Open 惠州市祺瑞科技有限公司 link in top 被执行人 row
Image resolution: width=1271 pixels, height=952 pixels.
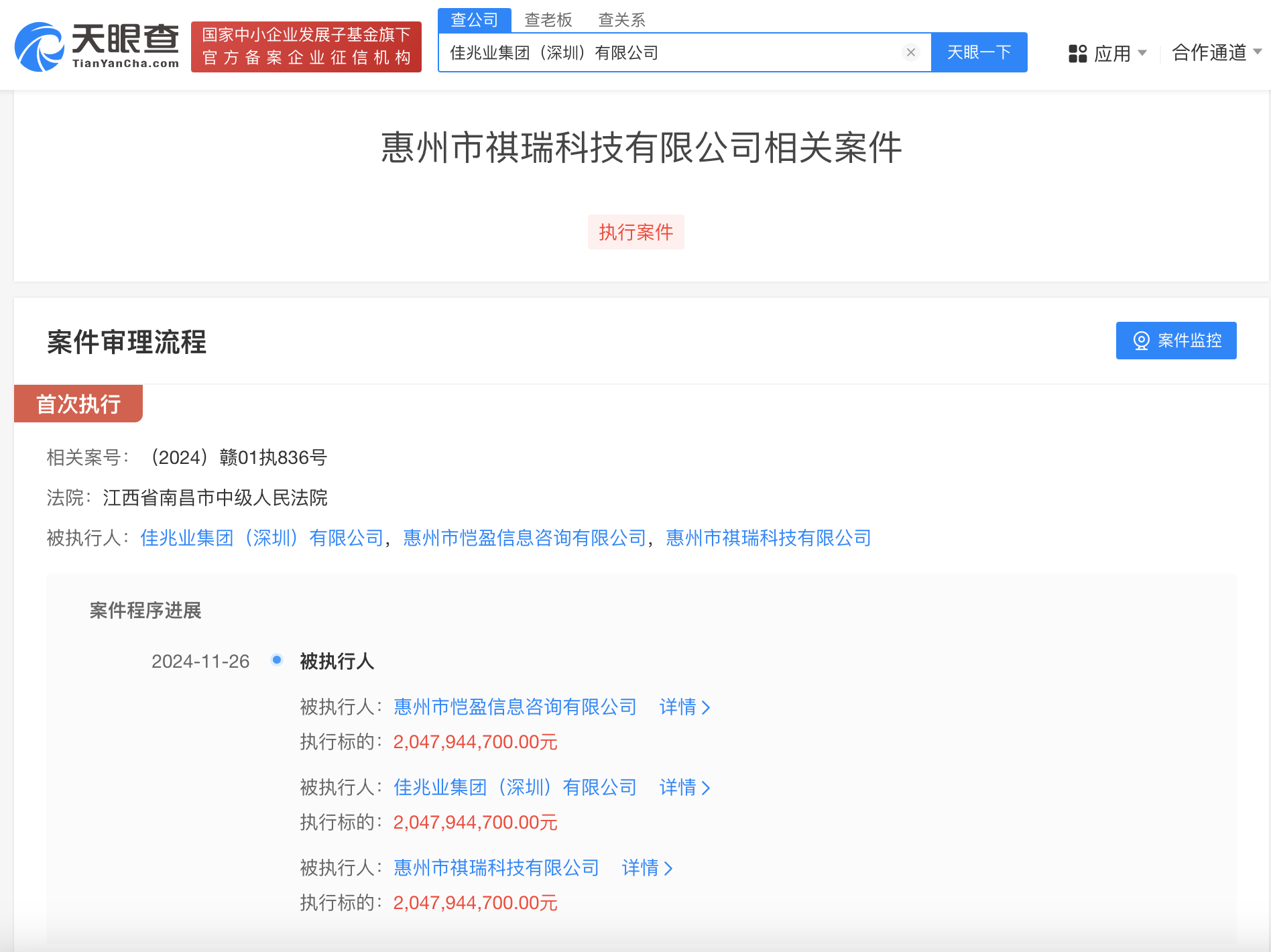[x=768, y=538]
